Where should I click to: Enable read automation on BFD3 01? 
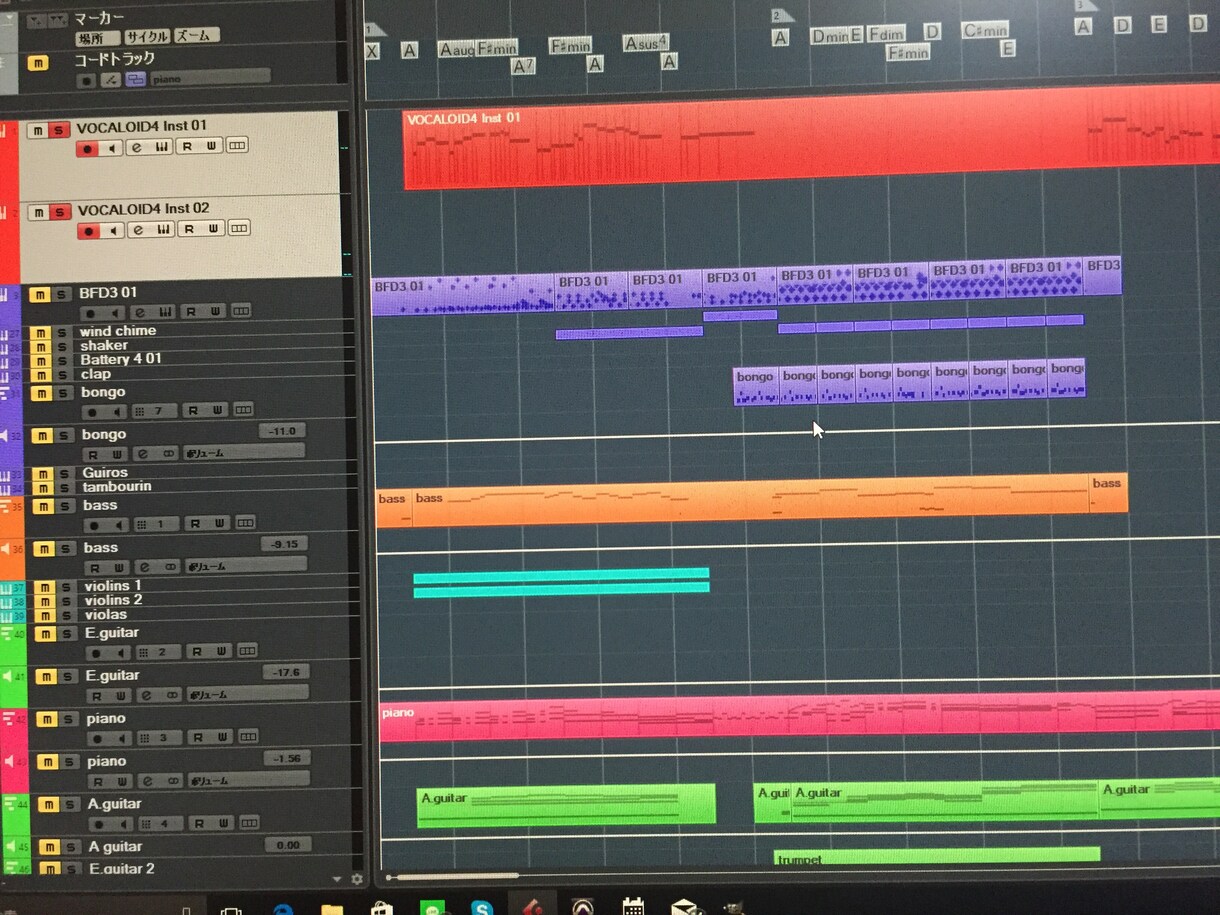pos(189,312)
